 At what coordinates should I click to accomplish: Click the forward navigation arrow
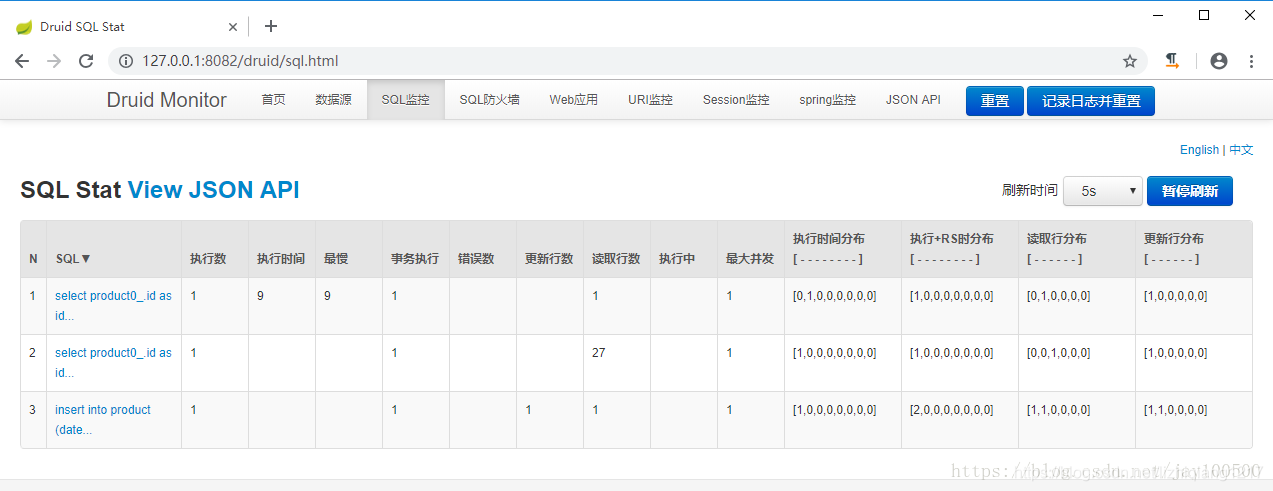coord(54,61)
